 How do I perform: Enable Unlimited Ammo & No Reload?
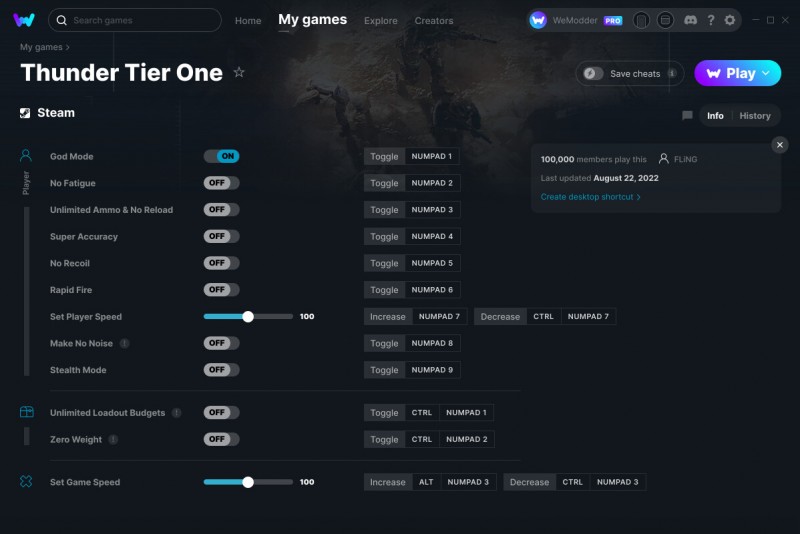pos(221,210)
